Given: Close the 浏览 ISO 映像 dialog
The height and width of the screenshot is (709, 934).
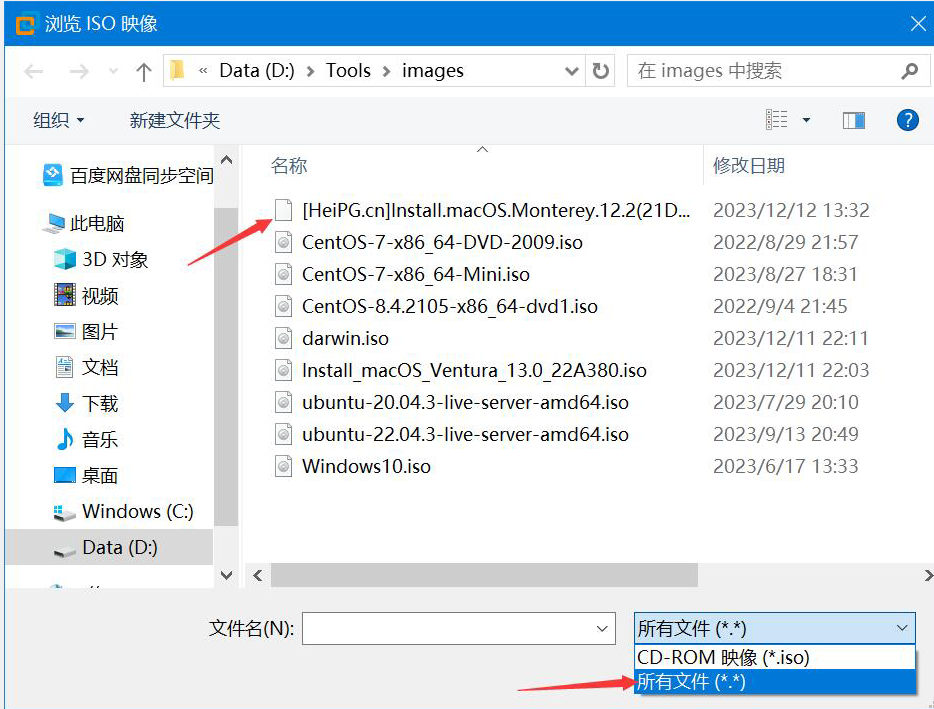Looking at the screenshot, I should pos(918,23).
